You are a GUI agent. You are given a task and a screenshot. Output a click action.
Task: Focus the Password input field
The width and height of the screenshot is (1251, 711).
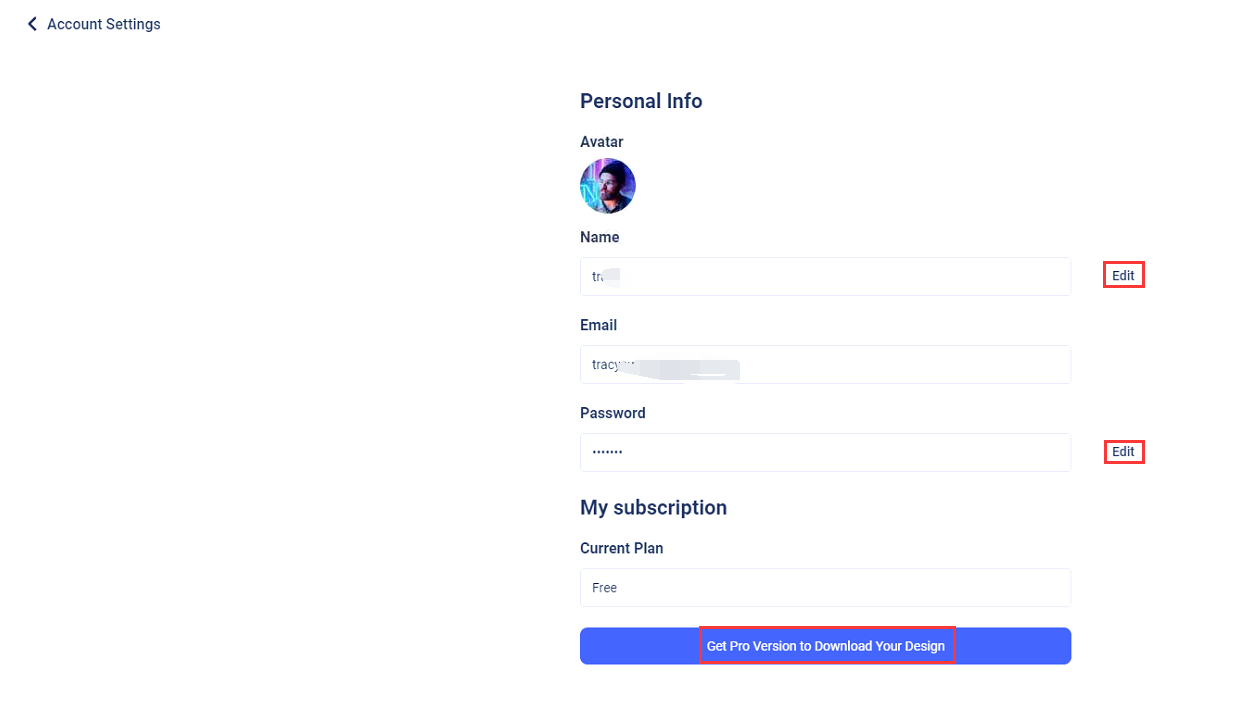825,452
